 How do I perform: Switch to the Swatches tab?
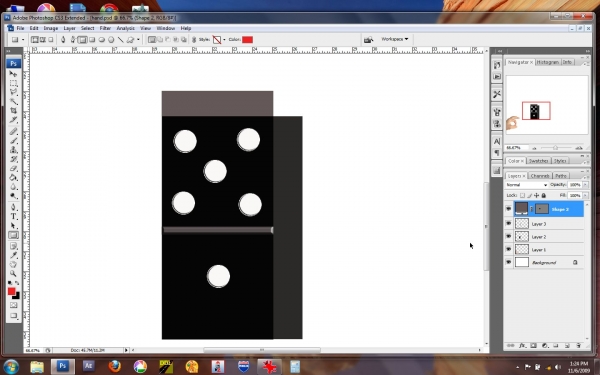[x=539, y=161]
